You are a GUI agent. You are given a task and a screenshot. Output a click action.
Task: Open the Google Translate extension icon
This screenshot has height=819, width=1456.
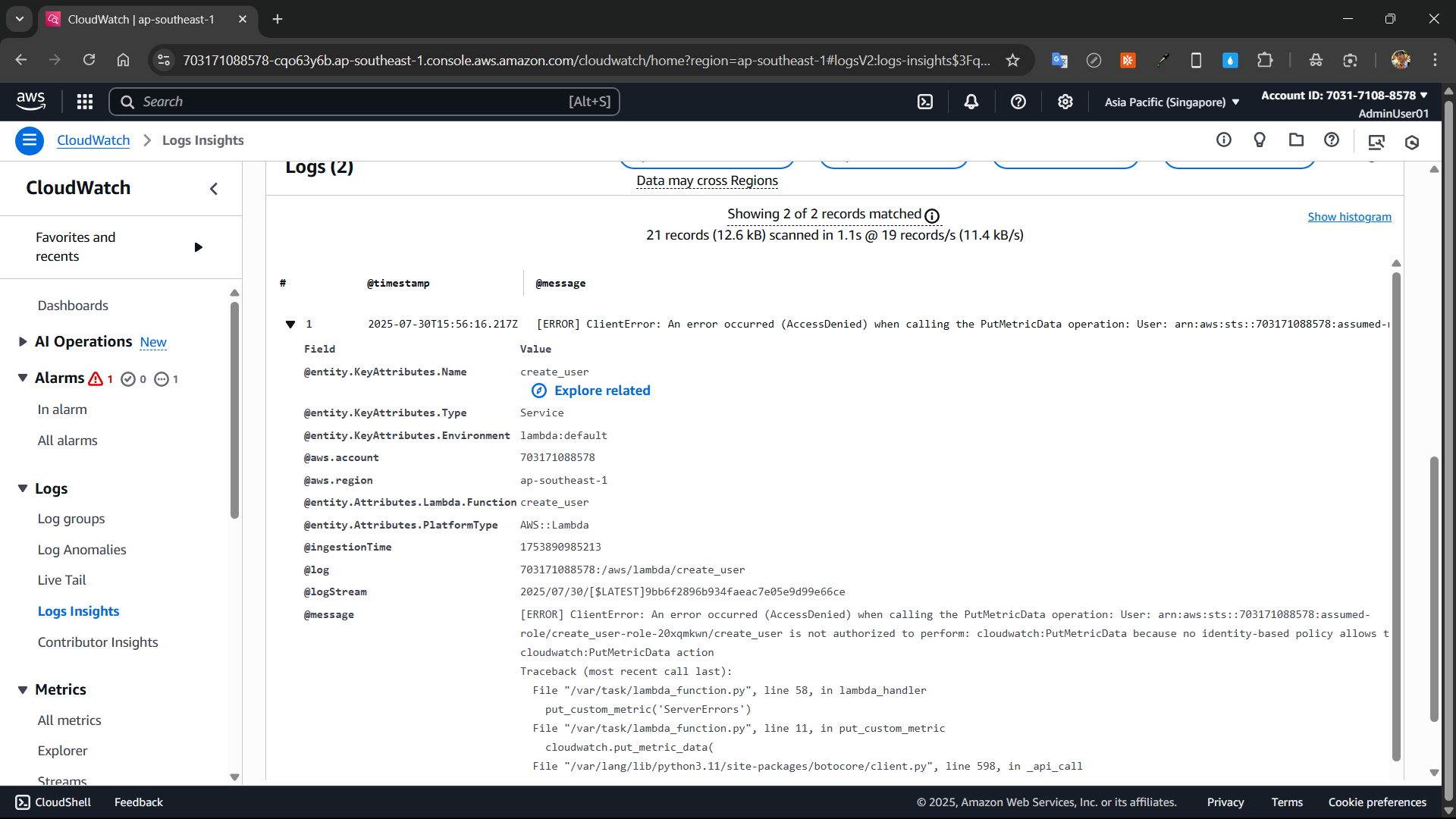(x=1059, y=60)
